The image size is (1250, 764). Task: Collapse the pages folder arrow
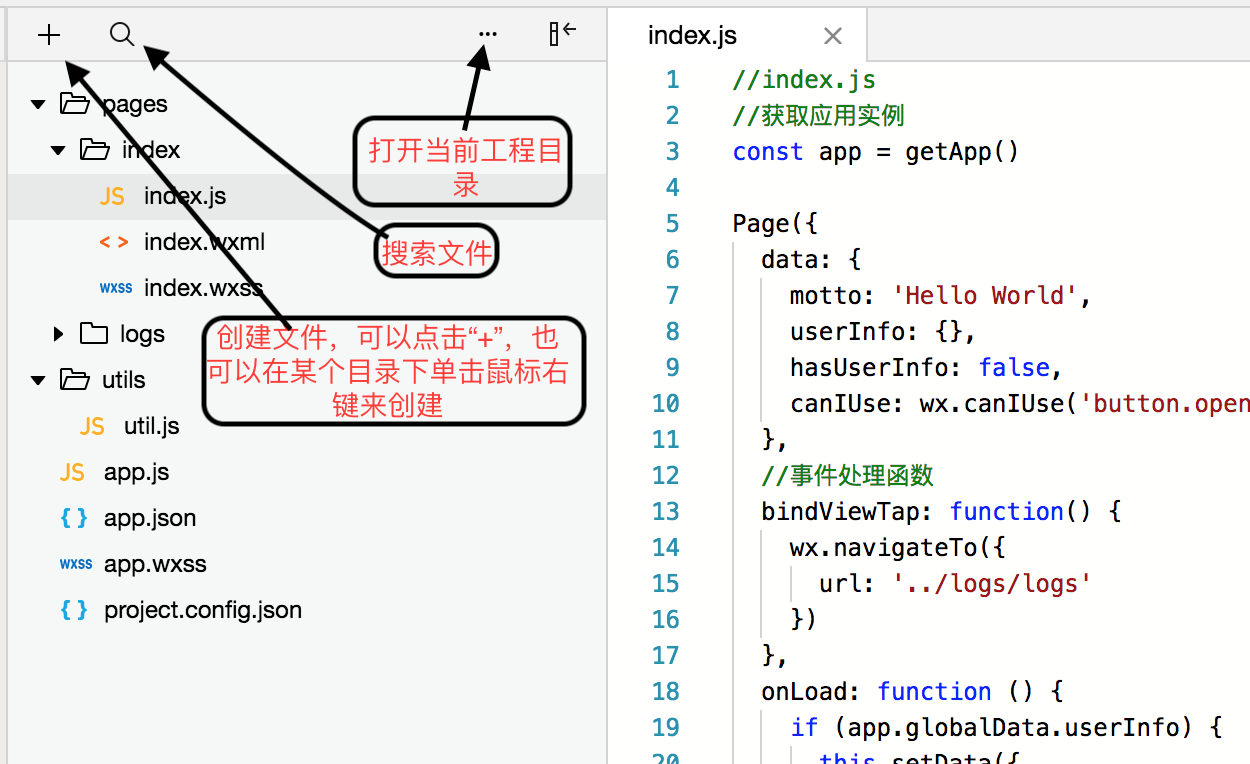click(39, 104)
